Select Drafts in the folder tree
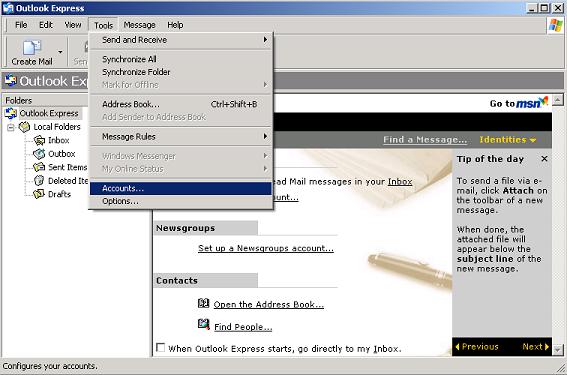This screenshot has height=375, width=567. (60, 194)
